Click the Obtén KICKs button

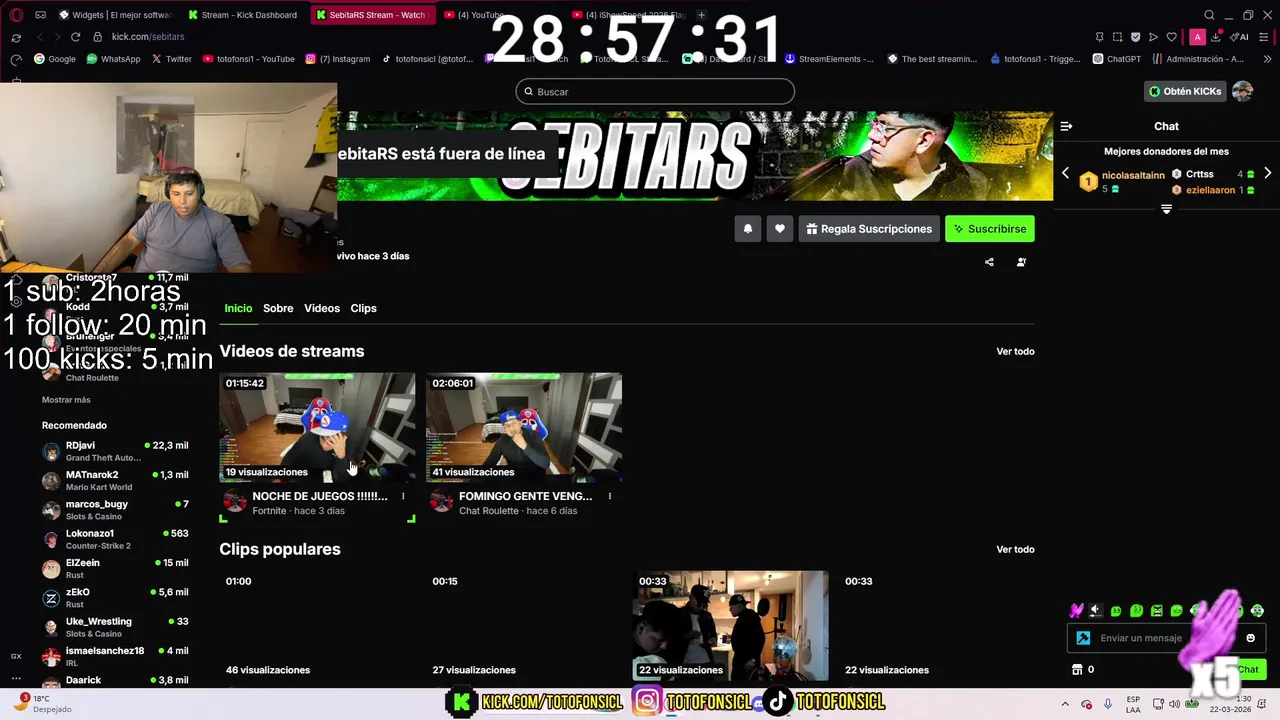point(1185,91)
